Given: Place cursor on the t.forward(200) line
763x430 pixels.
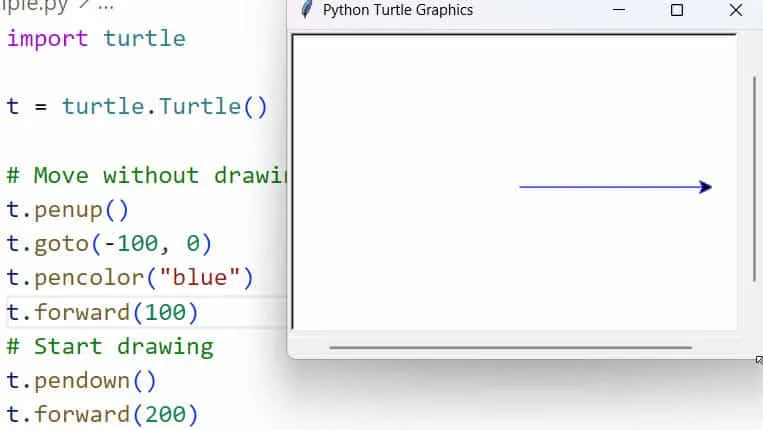Looking at the screenshot, I should click(103, 414).
